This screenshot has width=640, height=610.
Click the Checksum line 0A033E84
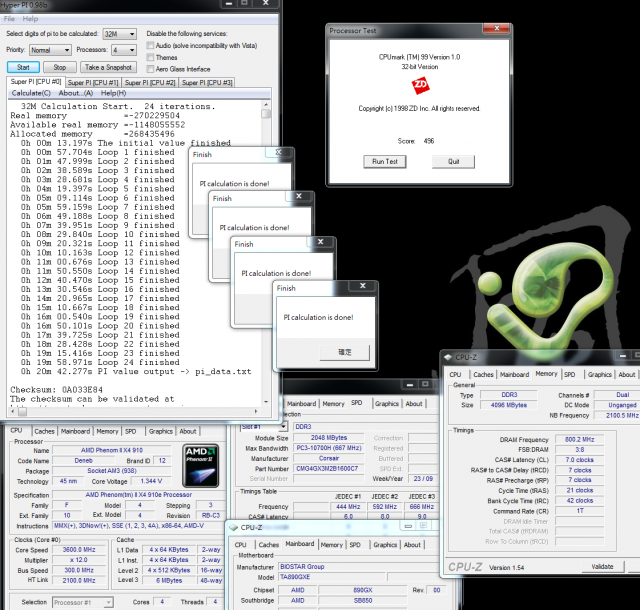click(x=56, y=390)
